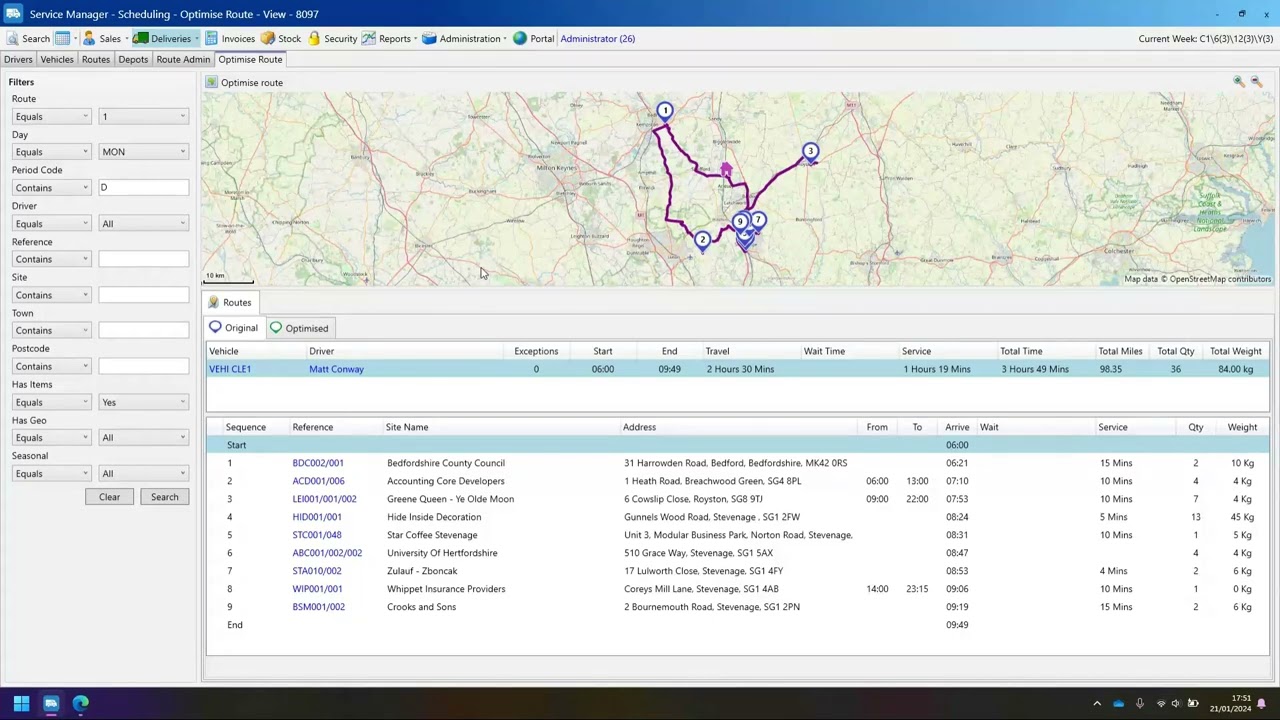Click the Star Coffee Stevenage site name
This screenshot has height=720, width=1280.
coord(432,535)
